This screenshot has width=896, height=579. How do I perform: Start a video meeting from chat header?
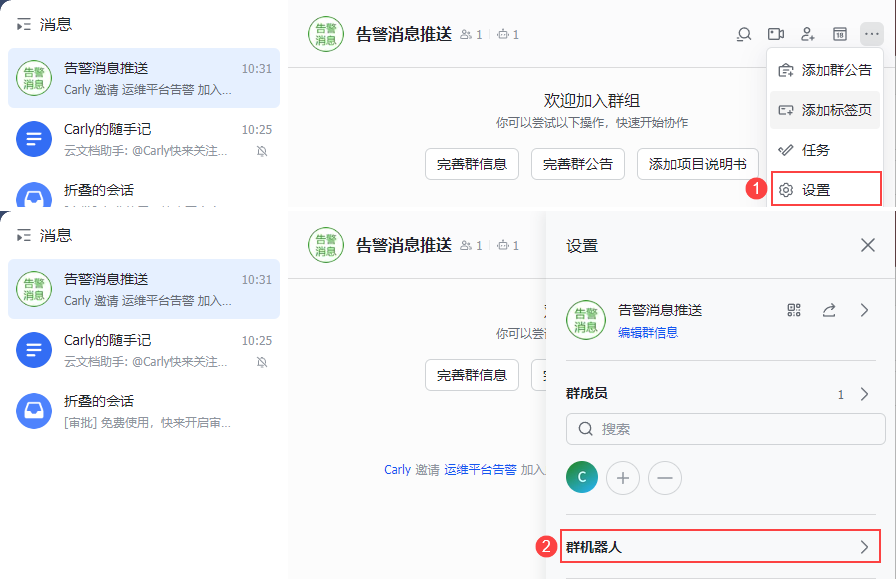coord(776,35)
